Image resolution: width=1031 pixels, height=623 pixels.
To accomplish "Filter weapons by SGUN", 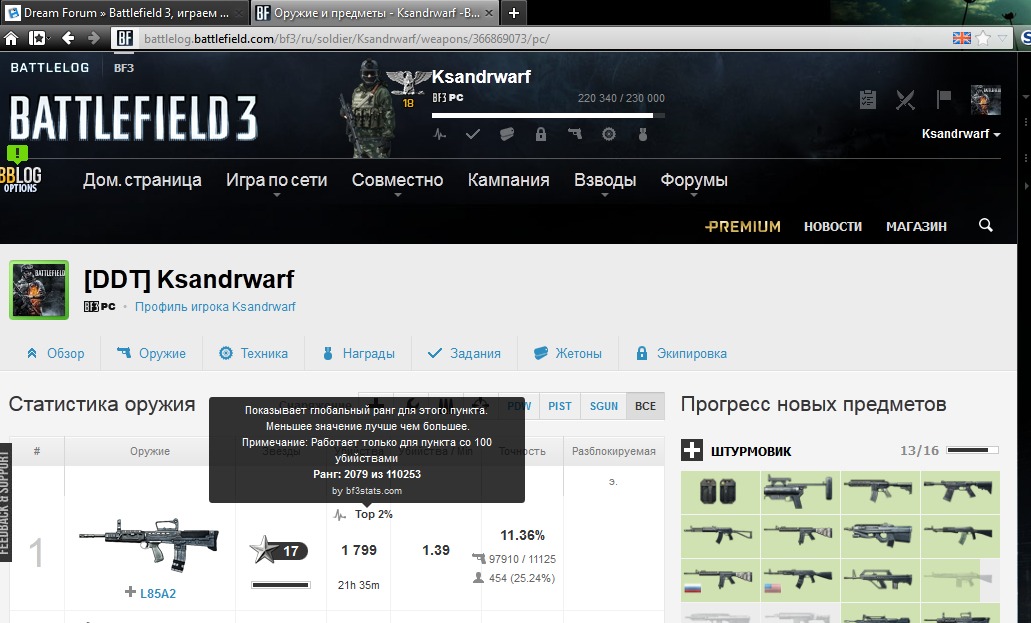I will click(x=604, y=406).
